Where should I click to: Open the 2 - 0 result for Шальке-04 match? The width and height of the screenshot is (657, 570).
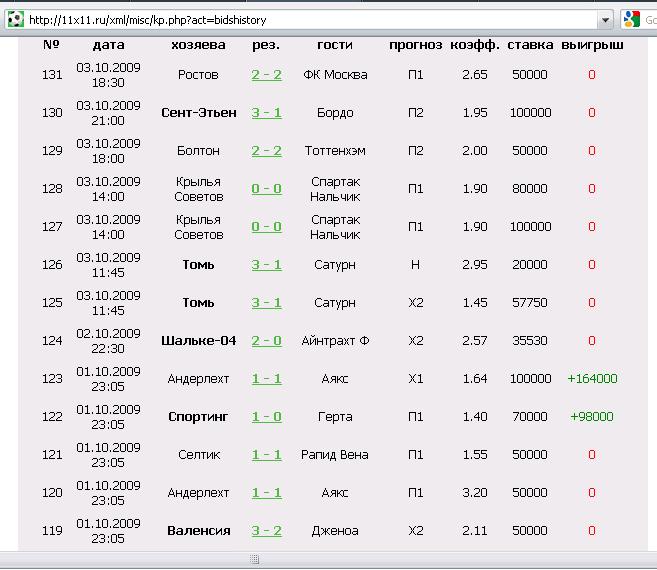coord(266,341)
